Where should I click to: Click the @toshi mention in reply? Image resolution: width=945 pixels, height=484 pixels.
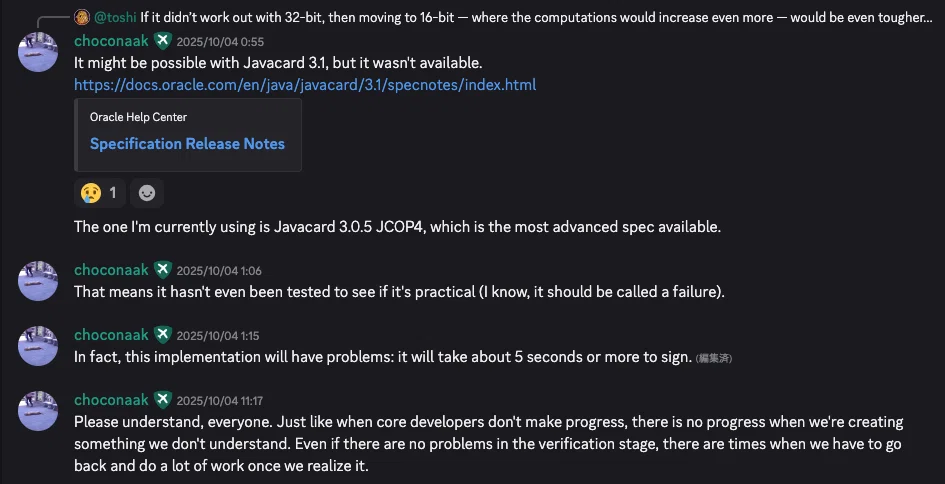tap(116, 17)
